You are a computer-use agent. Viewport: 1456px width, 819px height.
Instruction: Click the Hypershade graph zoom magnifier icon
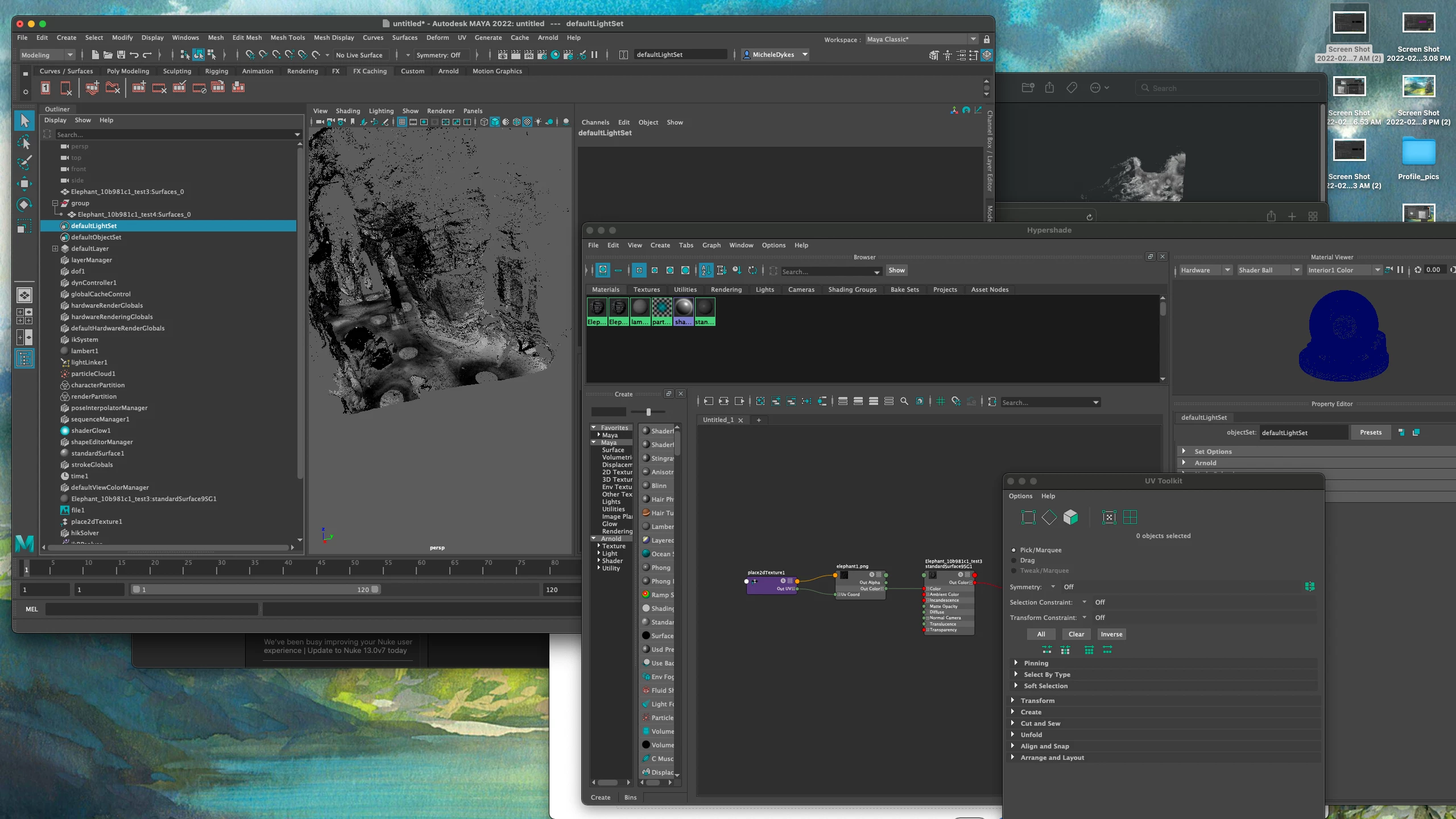coord(904,402)
